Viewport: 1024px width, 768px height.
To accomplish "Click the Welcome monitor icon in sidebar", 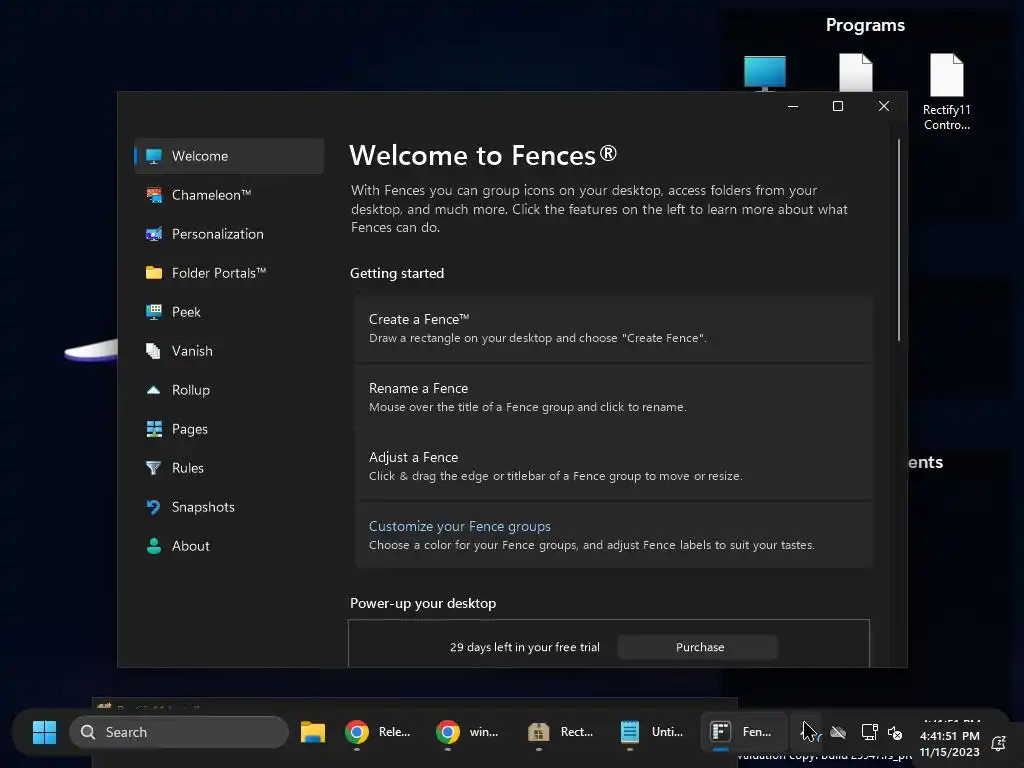I will point(153,156).
